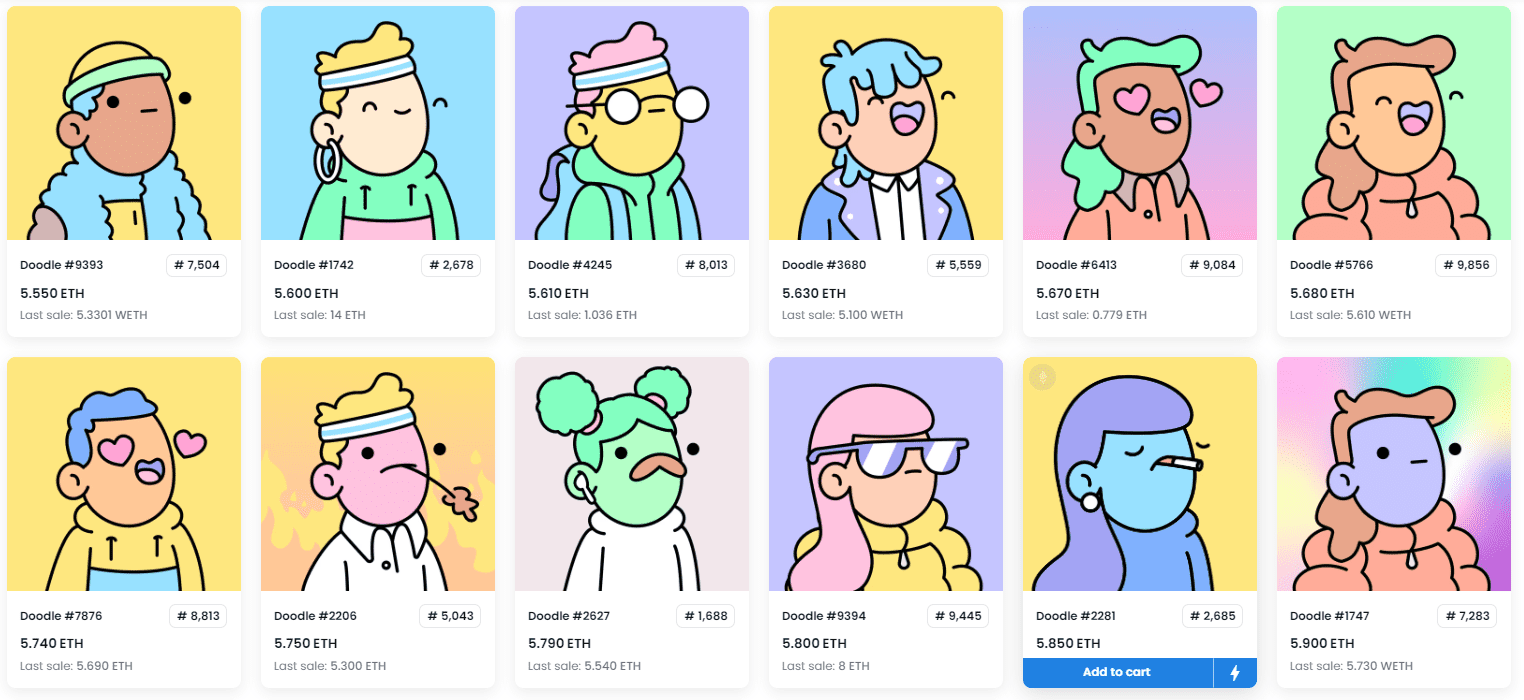Open the Doodle #1742 artwork
The height and width of the screenshot is (700, 1524).
click(378, 123)
